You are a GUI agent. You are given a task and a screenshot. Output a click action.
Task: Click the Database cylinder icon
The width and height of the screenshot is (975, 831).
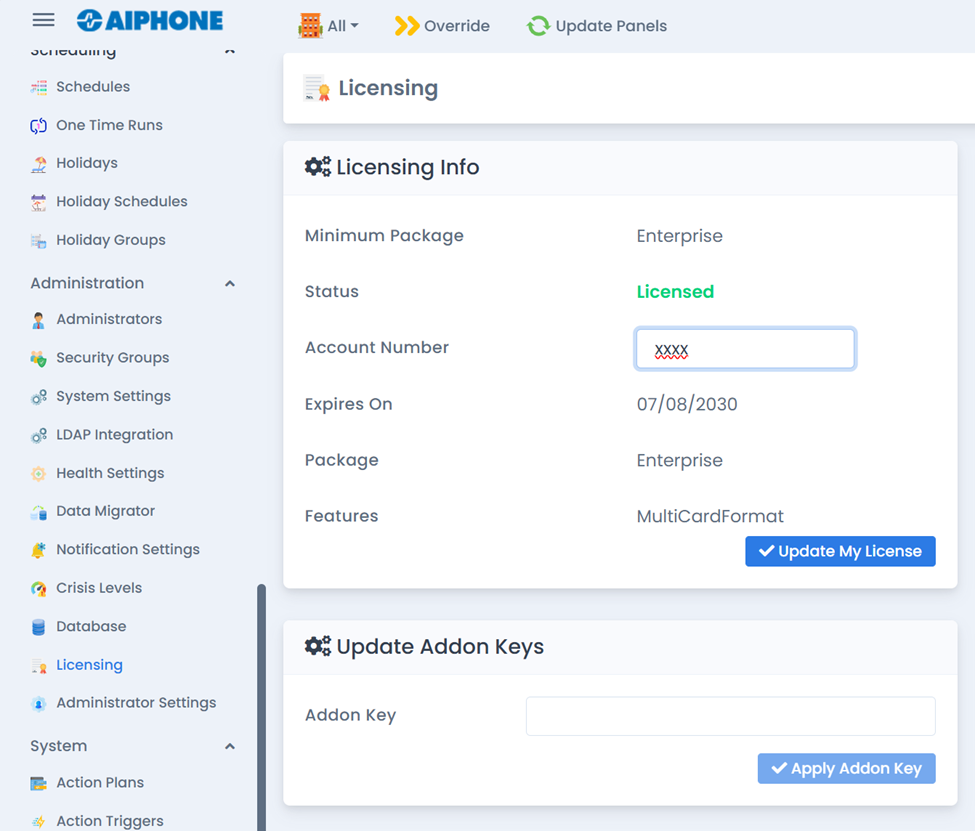39,627
